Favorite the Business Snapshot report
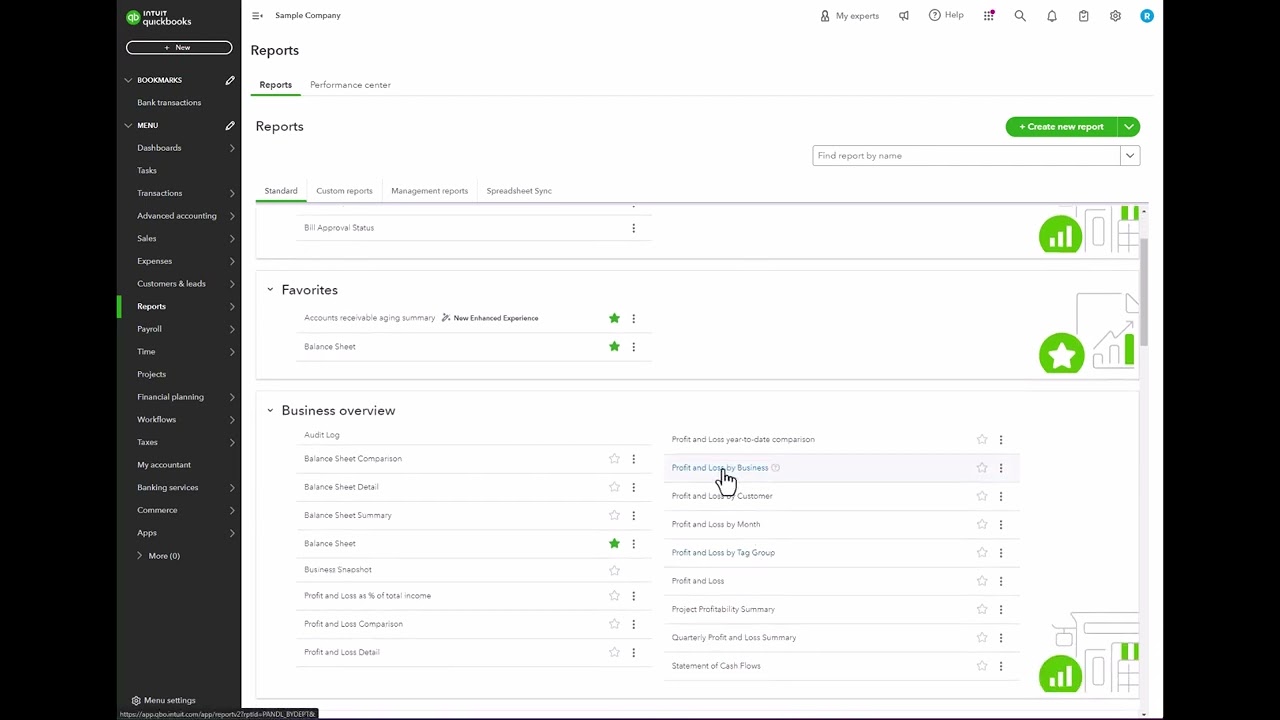Image resolution: width=1280 pixels, height=720 pixels. pyautogui.click(x=614, y=570)
